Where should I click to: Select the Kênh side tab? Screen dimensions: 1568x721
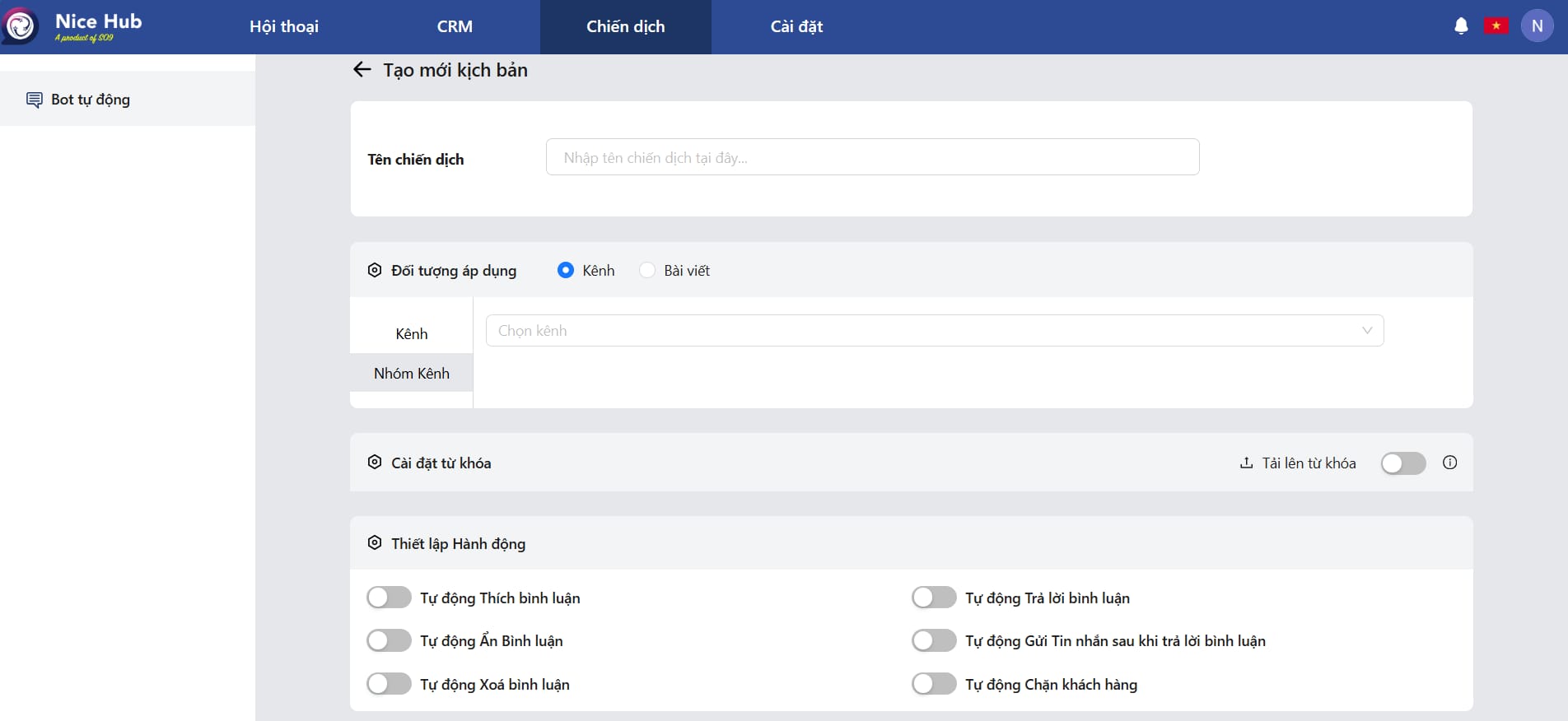(412, 333)
